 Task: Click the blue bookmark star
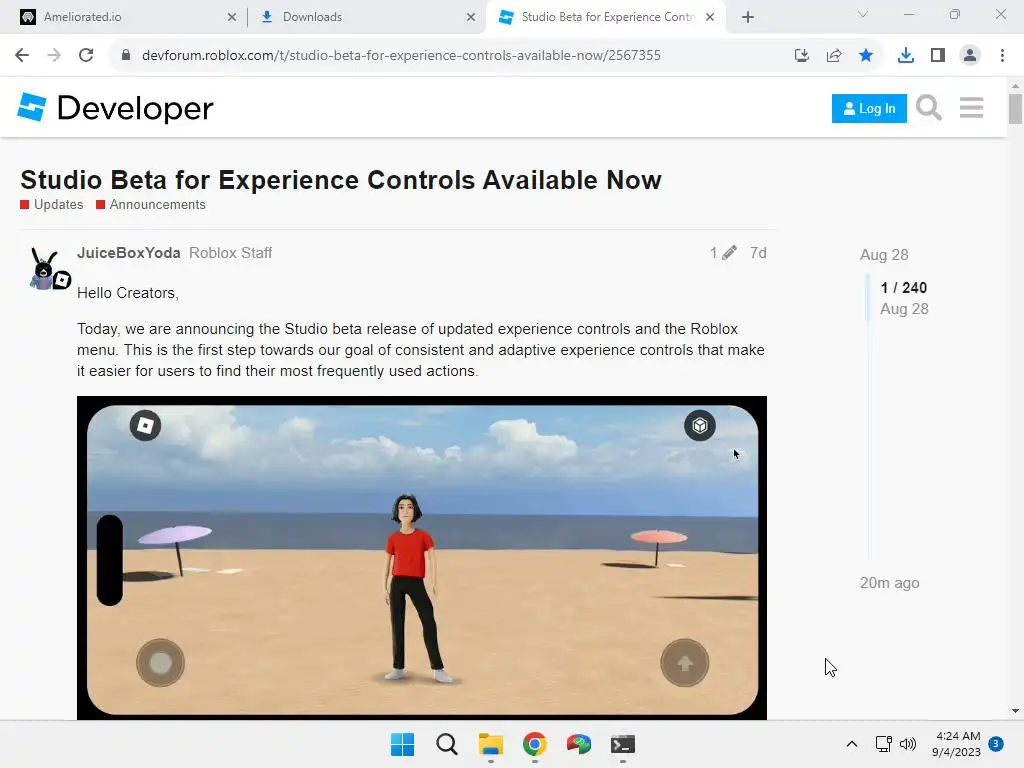pos(866,55)
